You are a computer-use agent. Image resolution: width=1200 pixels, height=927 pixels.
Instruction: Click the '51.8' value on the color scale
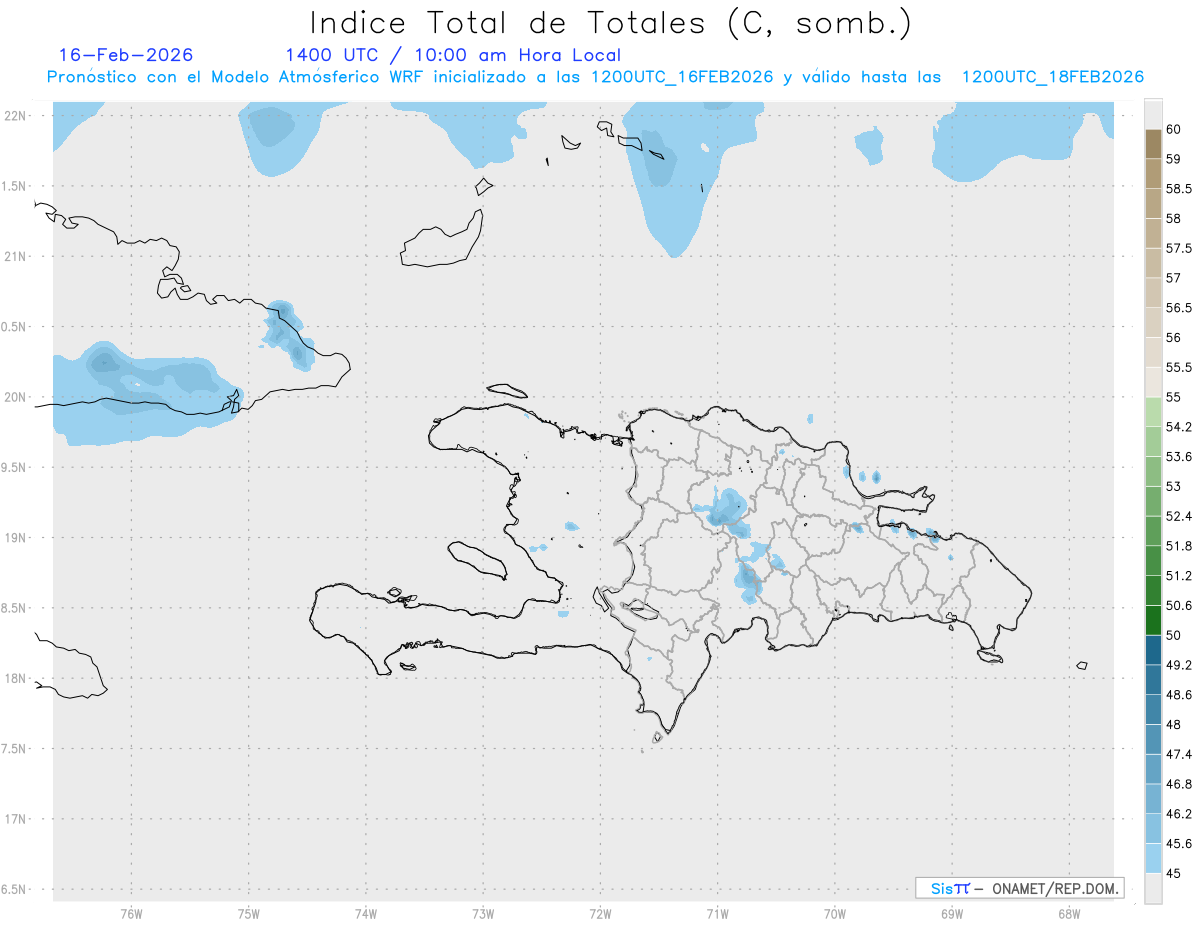click(x=1179, y=546)
